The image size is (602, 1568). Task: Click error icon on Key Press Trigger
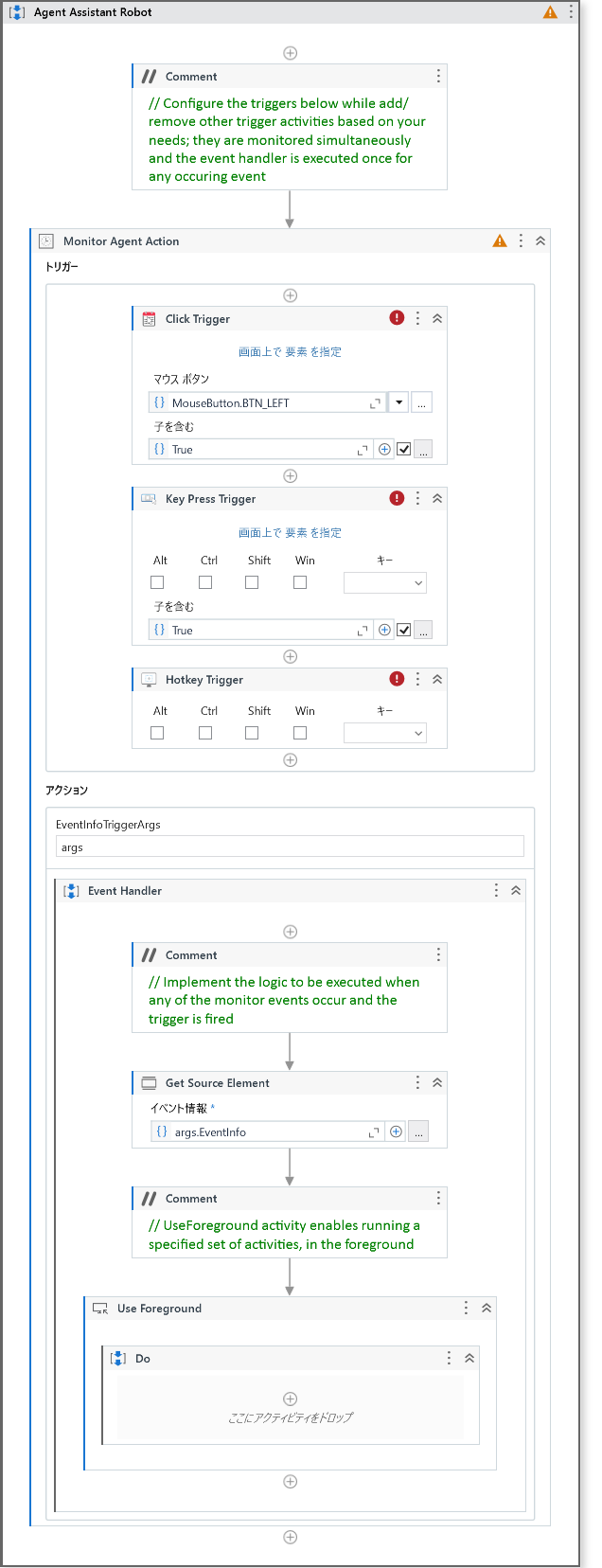click(398, 498)
